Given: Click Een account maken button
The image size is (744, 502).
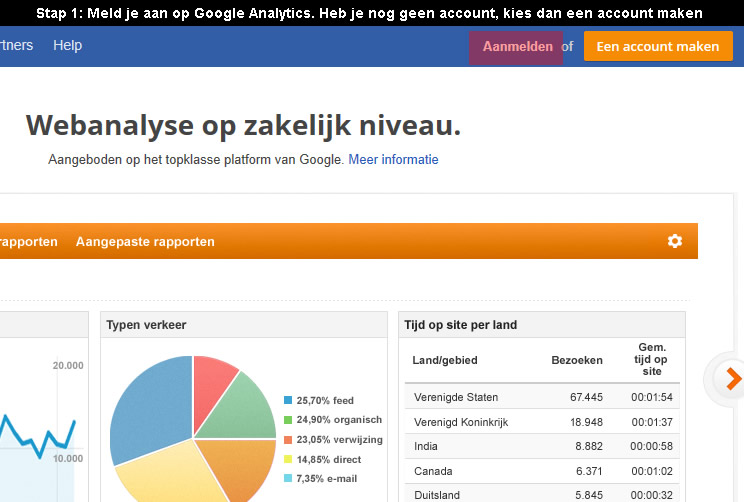Looking at the screenshot, I should (658, 46).
